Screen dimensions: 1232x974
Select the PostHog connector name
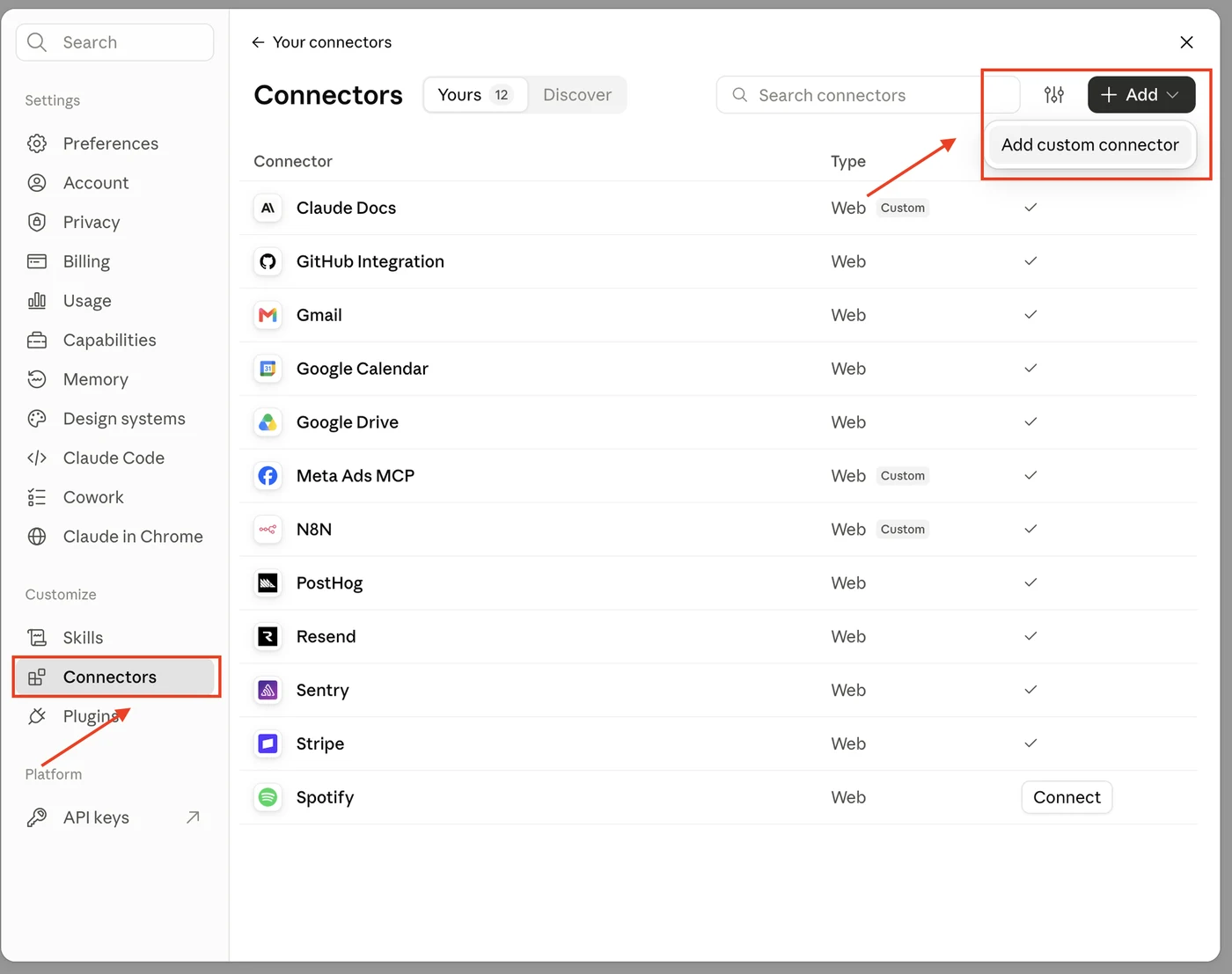[x=329, y=583]
